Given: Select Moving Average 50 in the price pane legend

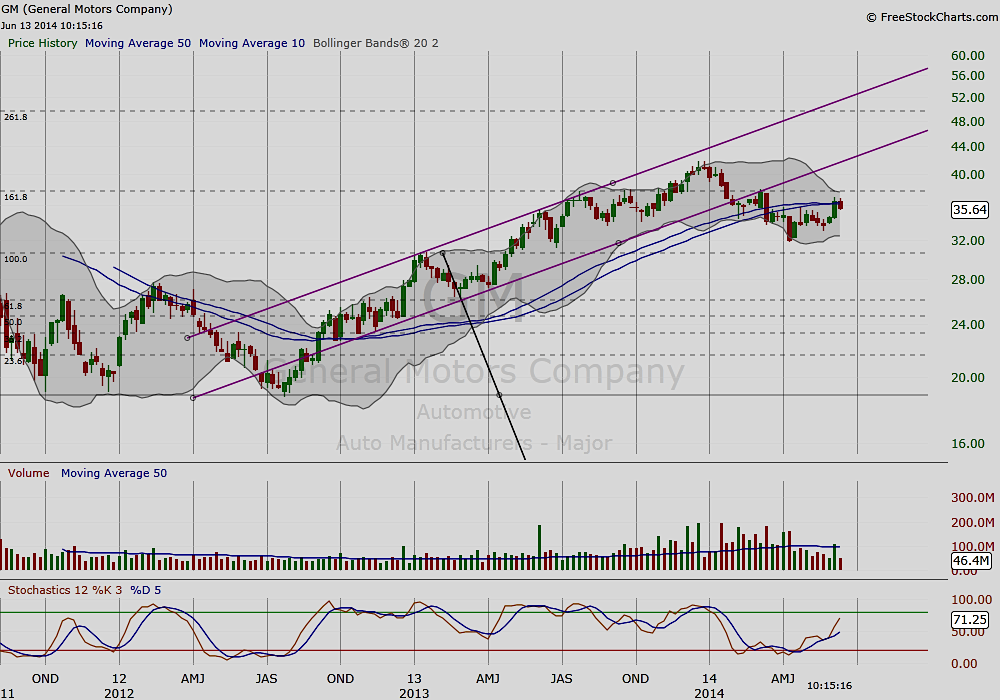Looking at the screenshot, I should (138, 43).
